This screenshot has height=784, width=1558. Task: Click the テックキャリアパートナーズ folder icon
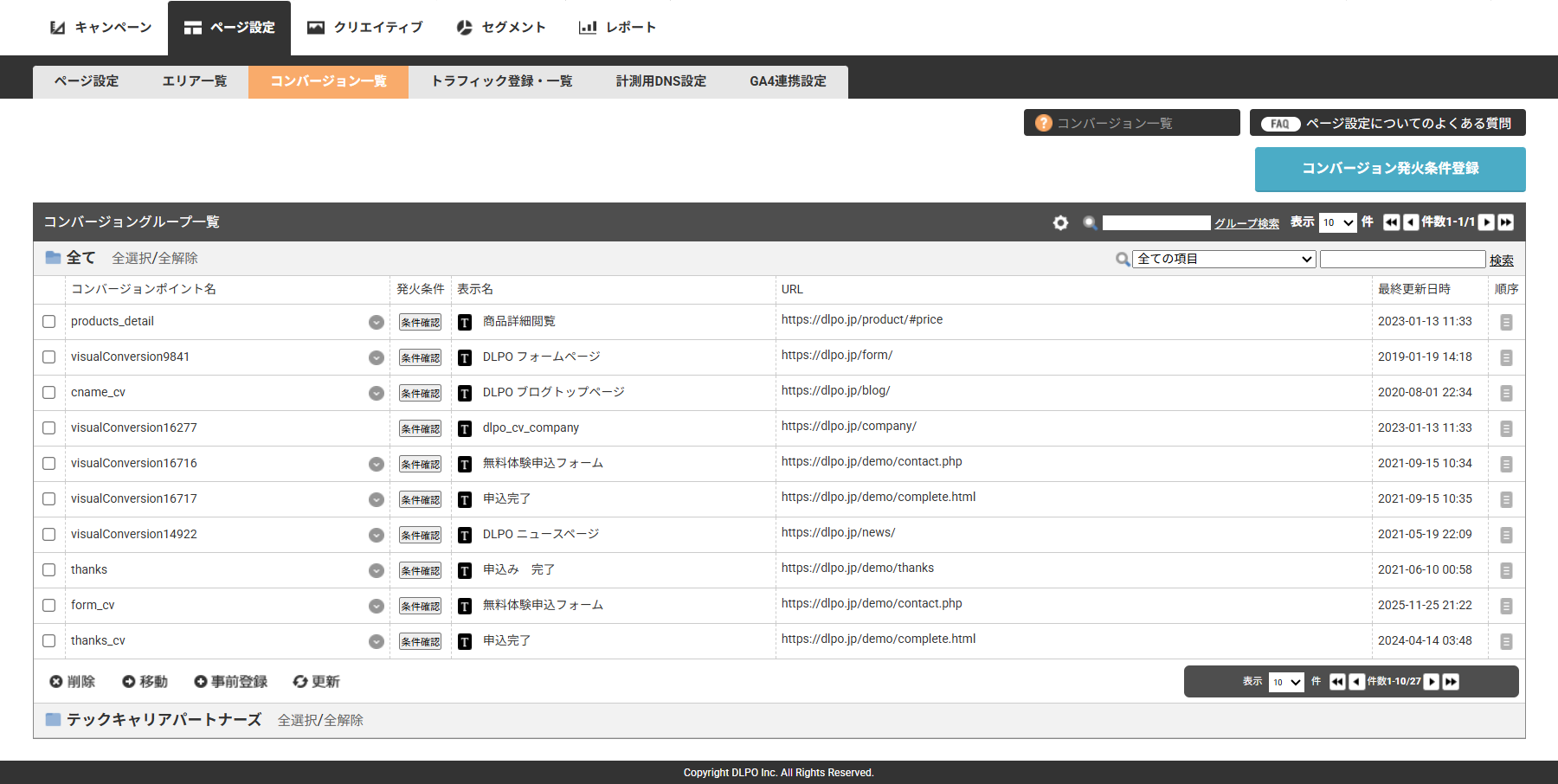53,719
